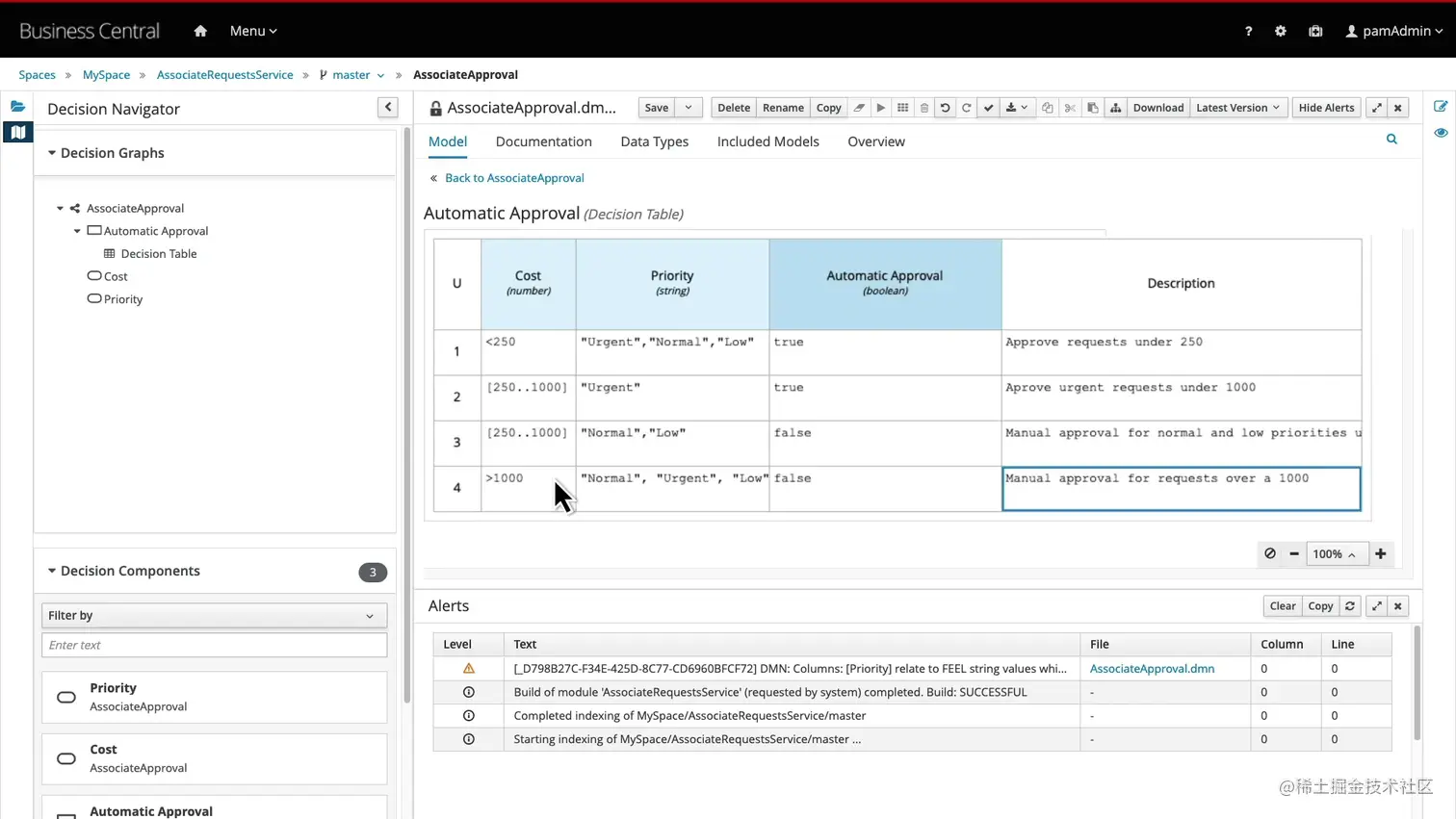The width and height of the screenshot is (1456, 819).
Task: Select the Decision Navigator map icon
Action: click(17, 132)
